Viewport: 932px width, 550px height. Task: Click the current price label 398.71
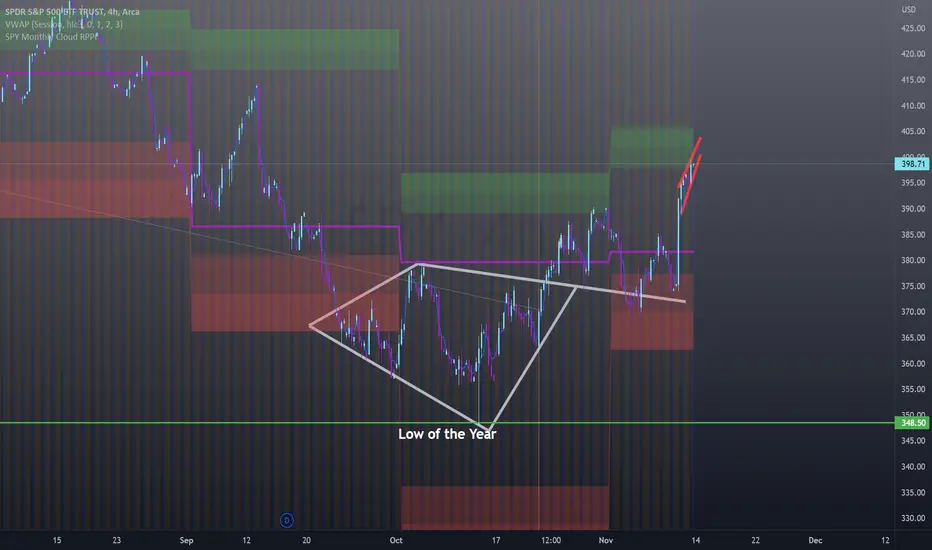(912, 164)
